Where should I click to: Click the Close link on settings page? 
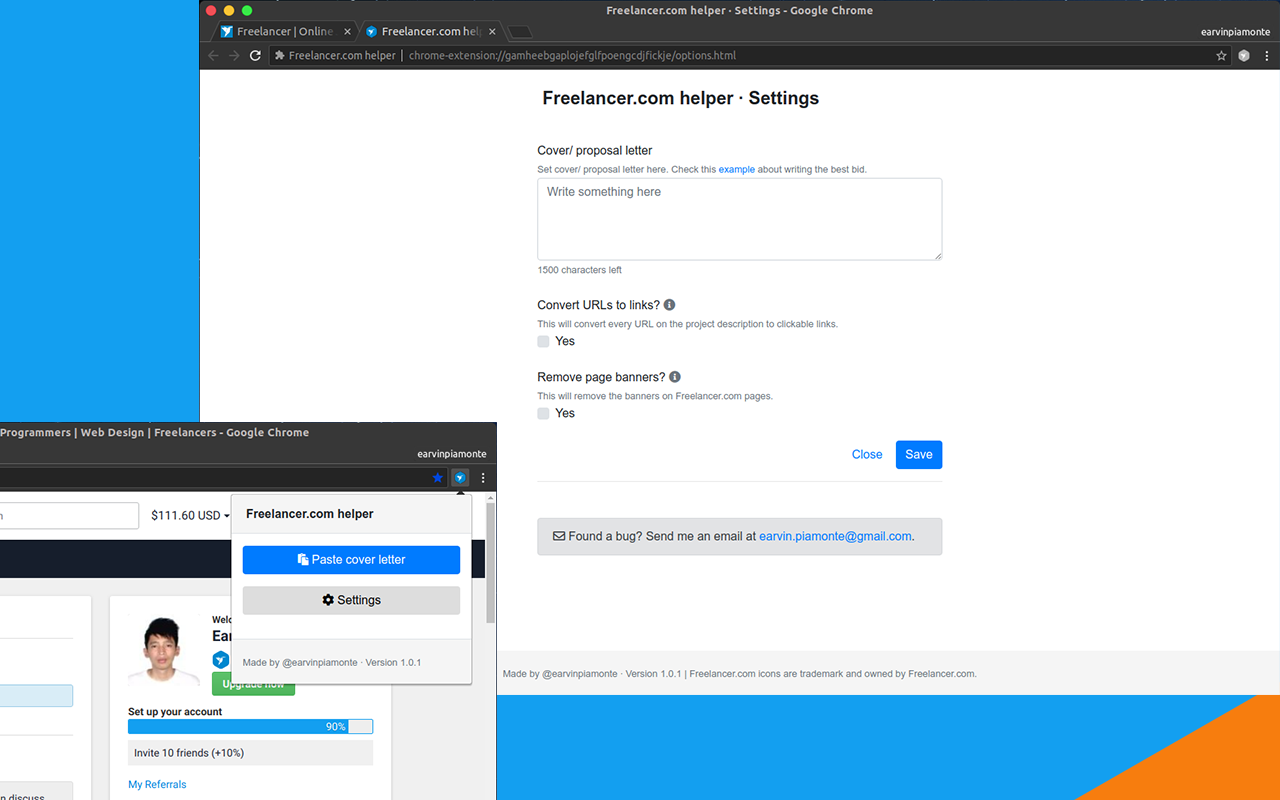tap(867, 455)
